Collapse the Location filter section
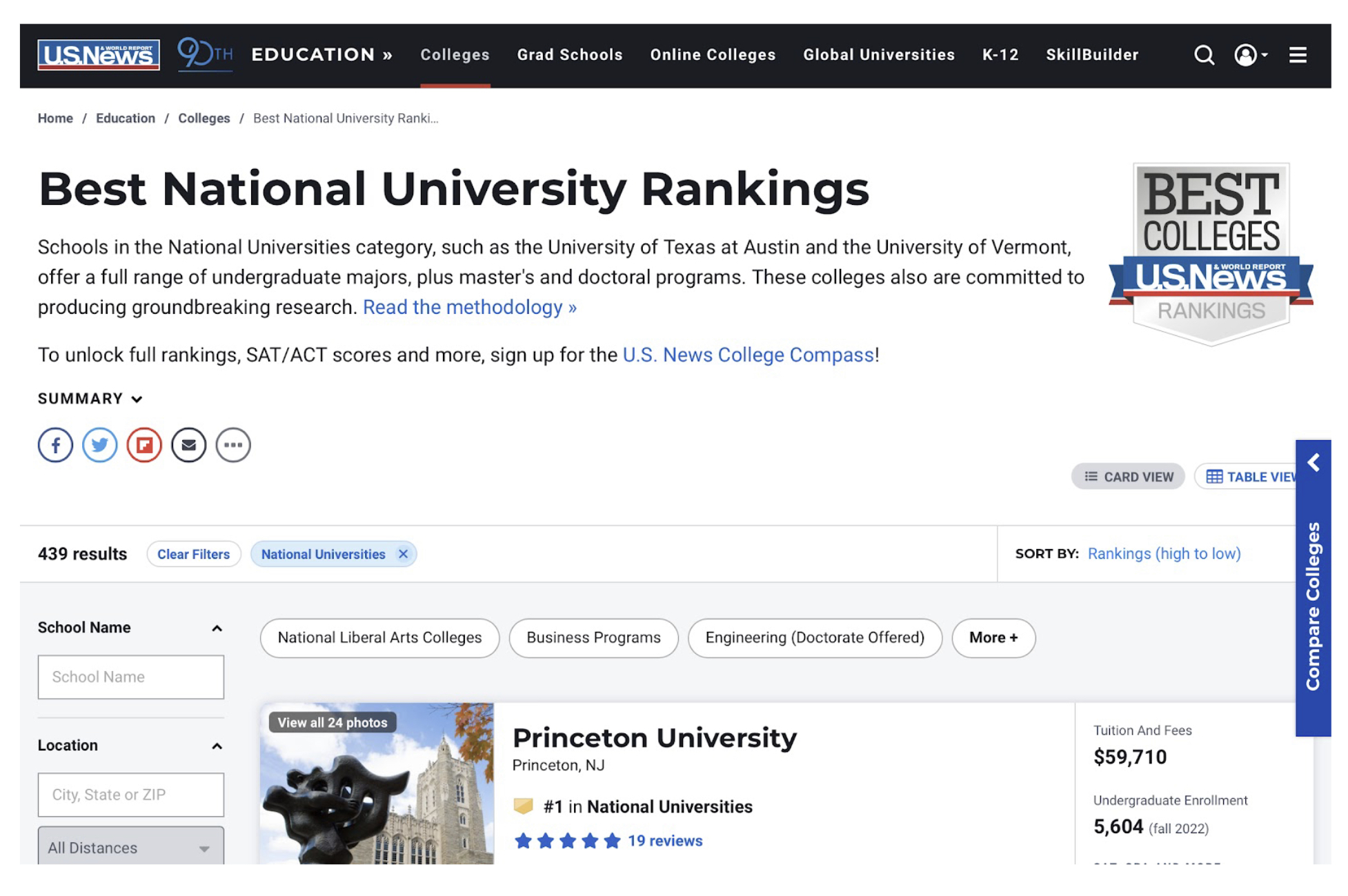 [x=217, y=746]
